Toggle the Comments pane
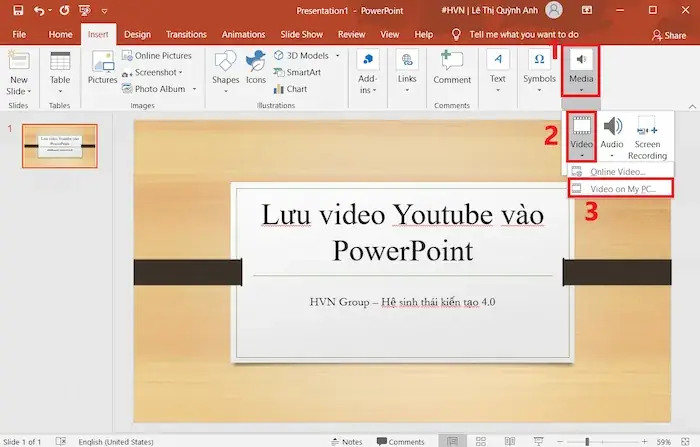This screenshot has width=700, height=447. pyautogui.click(x=400, y=442)
